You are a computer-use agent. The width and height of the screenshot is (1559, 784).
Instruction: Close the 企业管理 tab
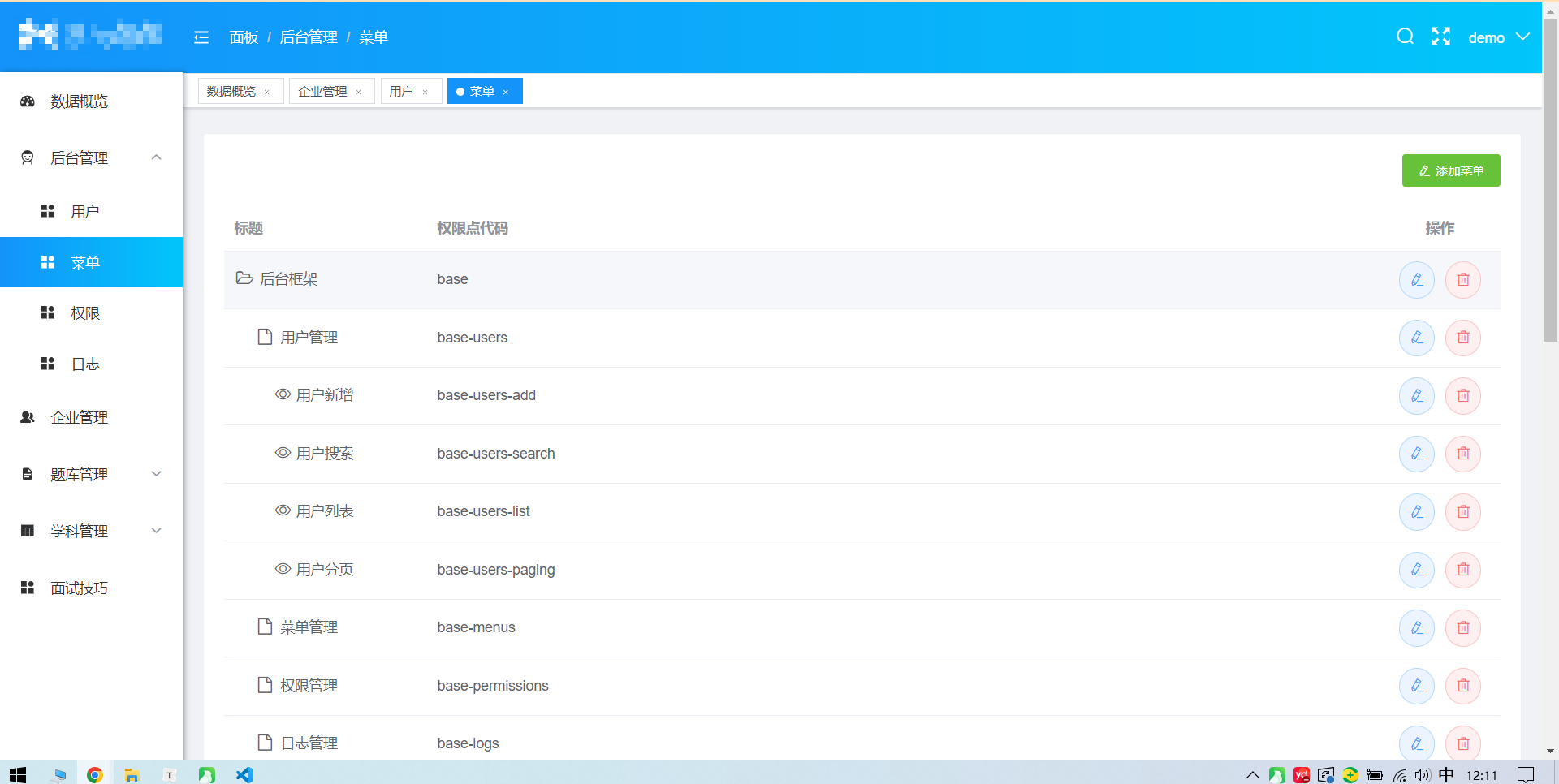click(358, 93)
